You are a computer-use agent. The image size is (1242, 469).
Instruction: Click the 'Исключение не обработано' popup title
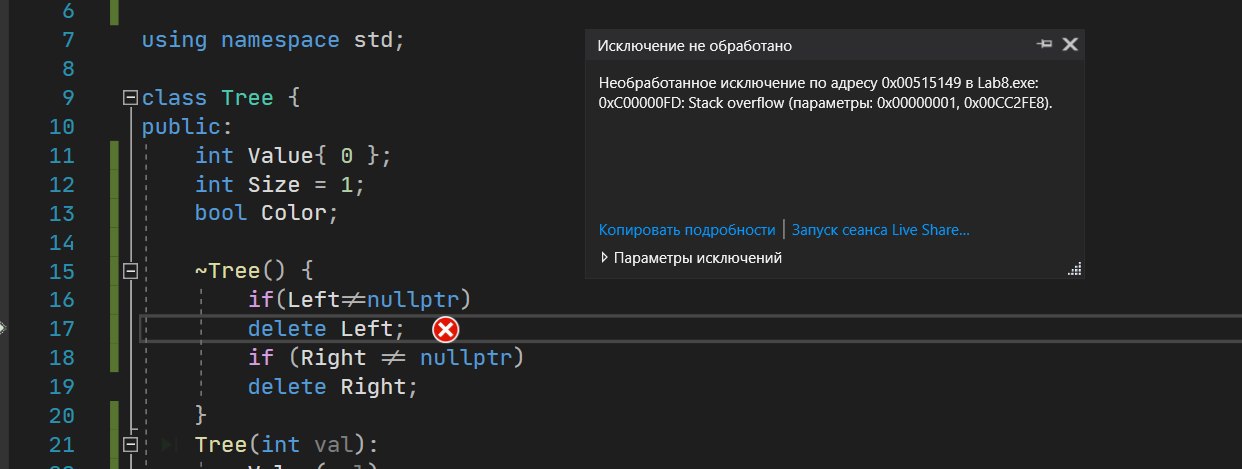(695, 45)
